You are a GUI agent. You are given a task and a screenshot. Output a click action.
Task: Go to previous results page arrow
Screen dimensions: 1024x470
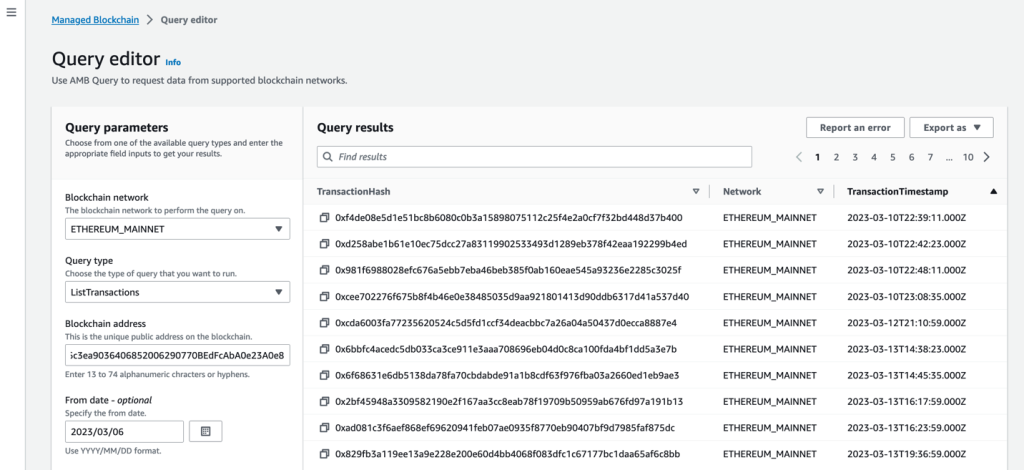(x=799, y=157)
